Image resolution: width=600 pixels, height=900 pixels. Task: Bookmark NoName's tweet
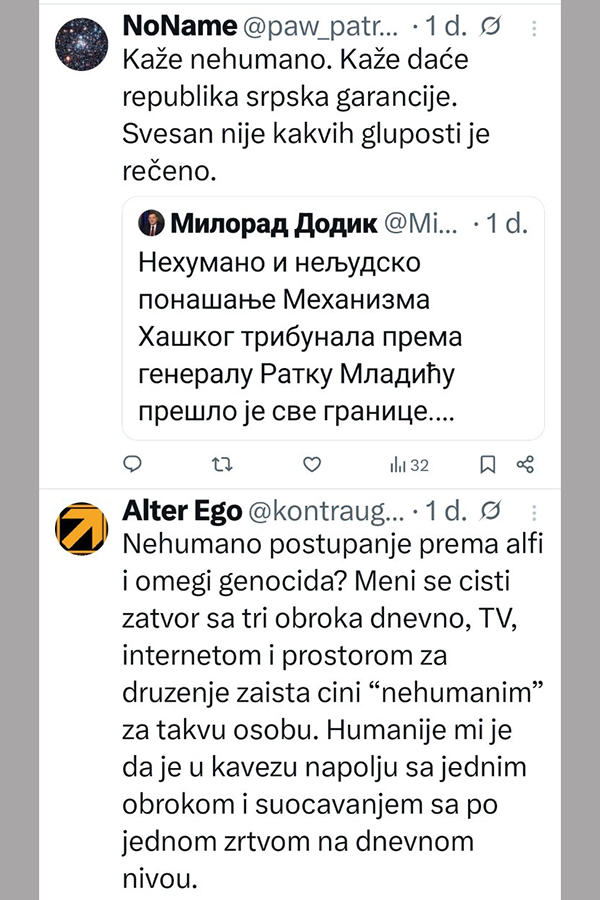click(487, 464)
